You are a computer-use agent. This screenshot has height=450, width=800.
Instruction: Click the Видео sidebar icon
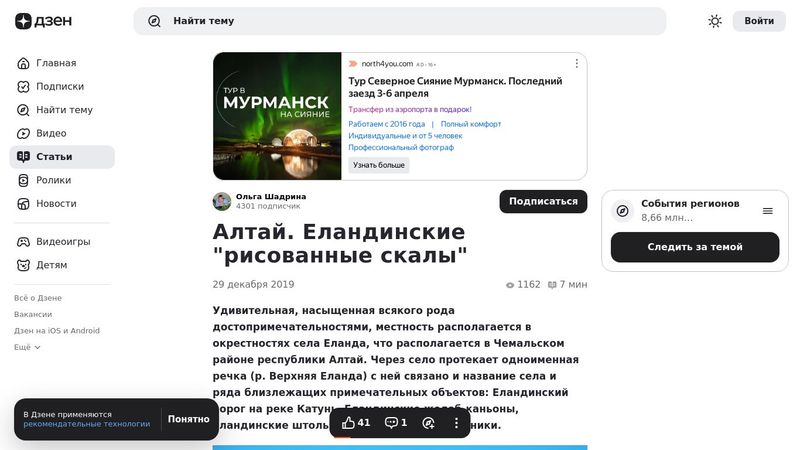[24, 133]
